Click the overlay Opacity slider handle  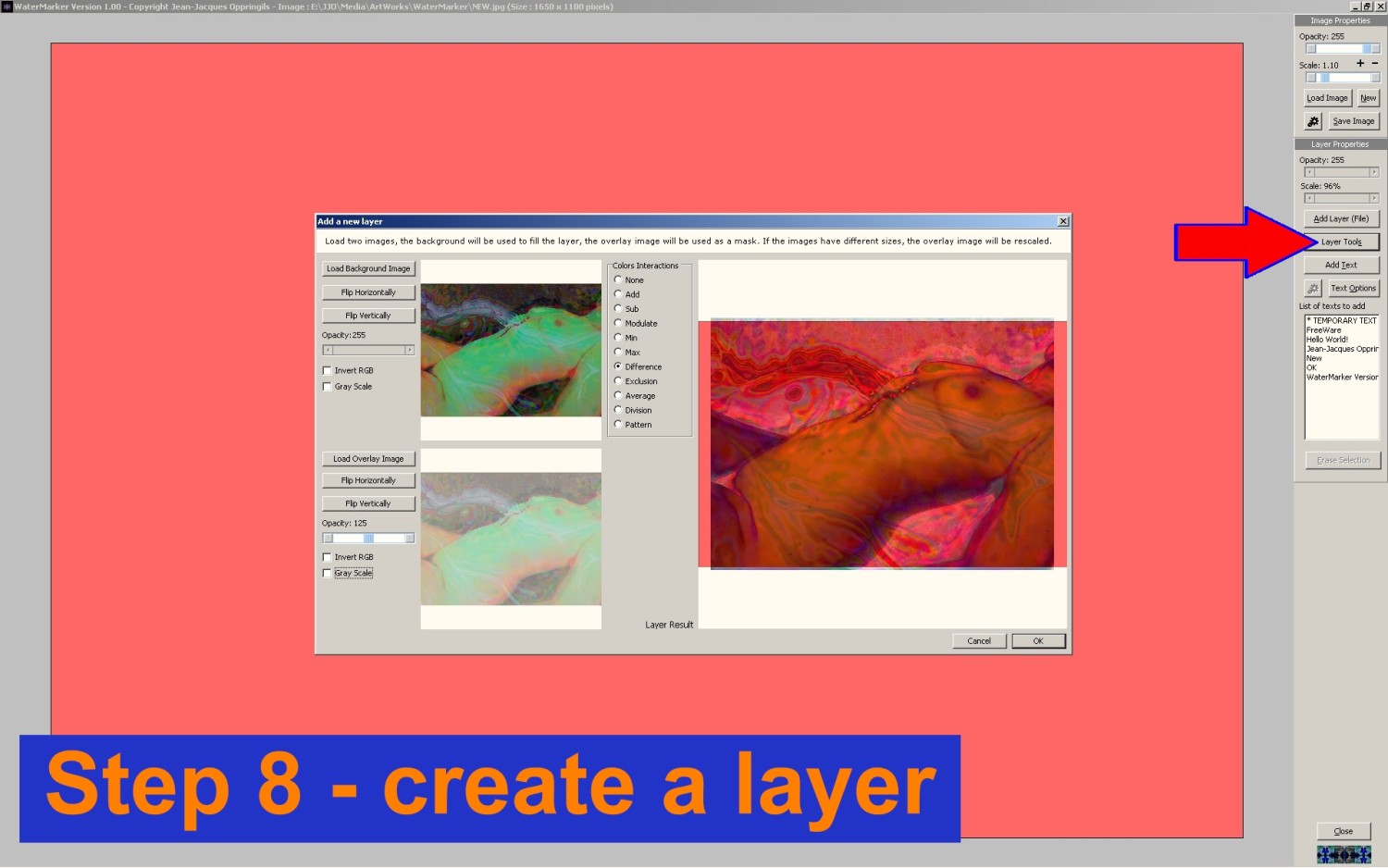pos(368,539)
